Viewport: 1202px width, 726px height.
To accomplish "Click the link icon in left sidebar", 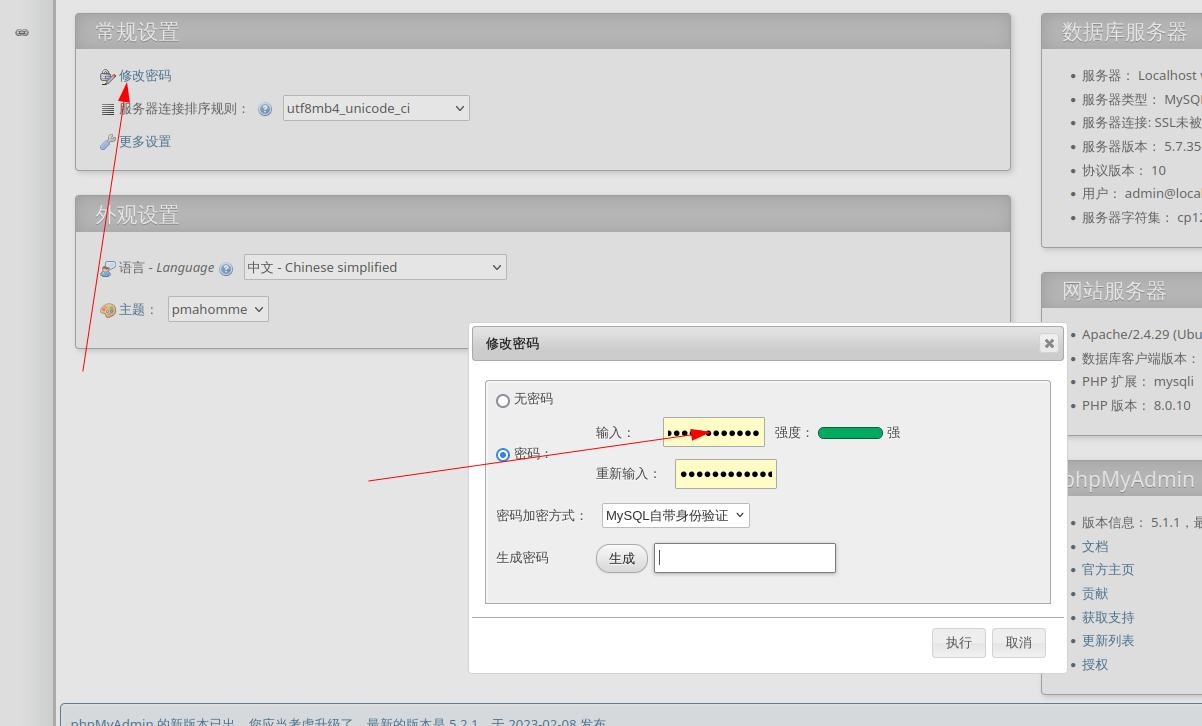I will point(22,33).
